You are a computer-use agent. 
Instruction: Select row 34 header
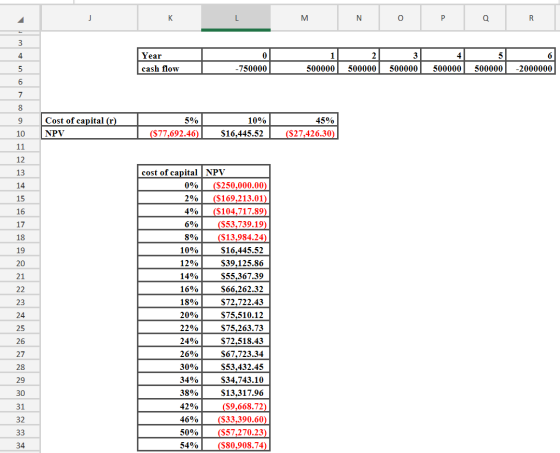20,445
